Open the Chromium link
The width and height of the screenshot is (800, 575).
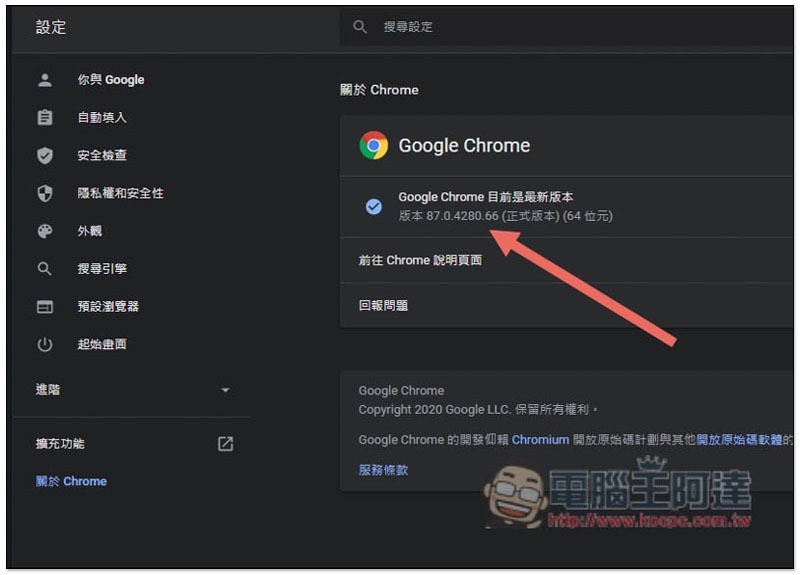pyautogui.click(x=540, y=440)
